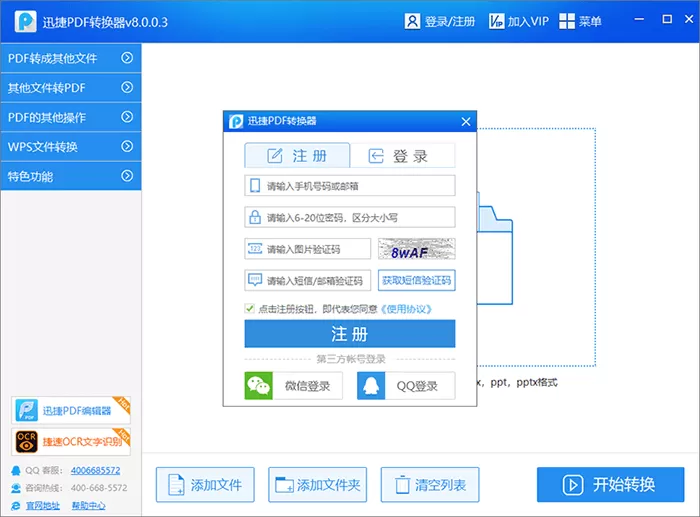This screenshot has height=517, width=700.
Task: Expand the PDF转成其他文件 section
Action: pos(71,58)
